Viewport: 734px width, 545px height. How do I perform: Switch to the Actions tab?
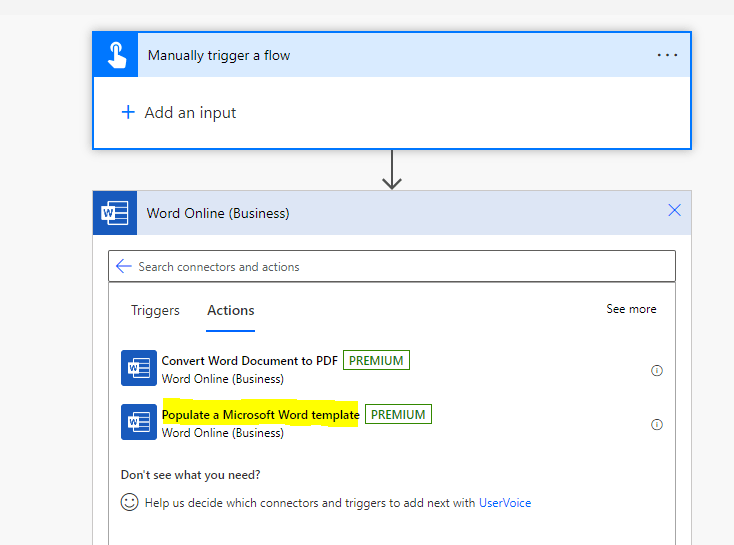coord(231,310)
